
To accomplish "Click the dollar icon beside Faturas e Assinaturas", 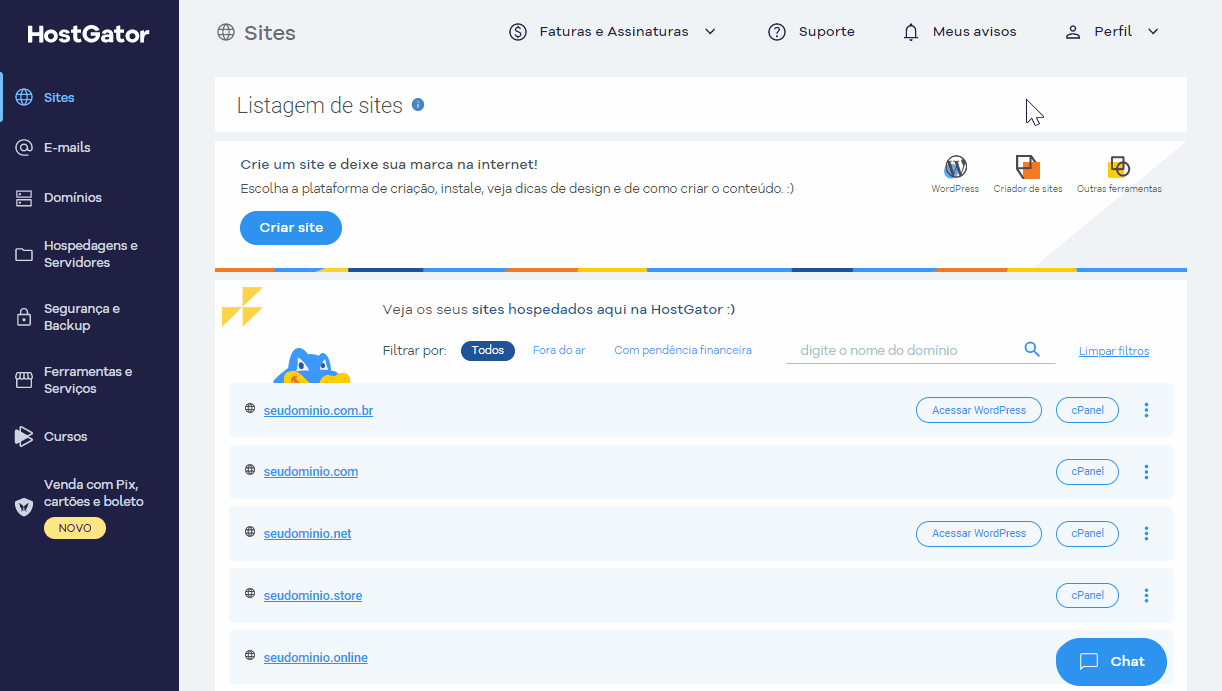I will coord(518,32).
